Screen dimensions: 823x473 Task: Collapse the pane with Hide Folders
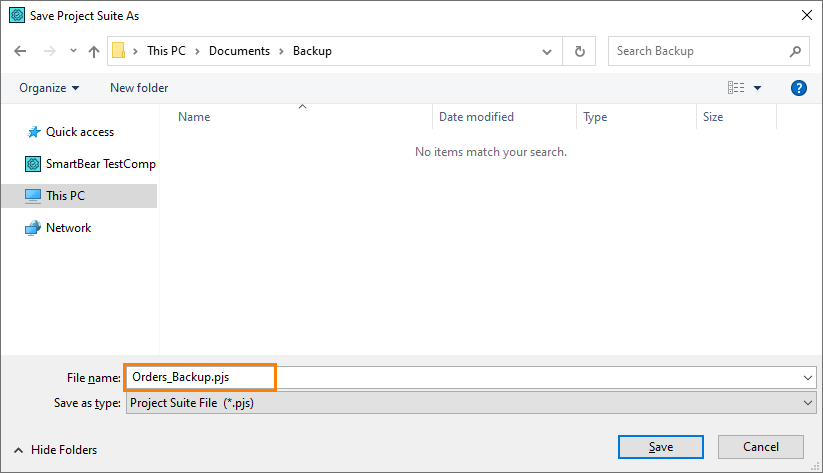point(56,450)
